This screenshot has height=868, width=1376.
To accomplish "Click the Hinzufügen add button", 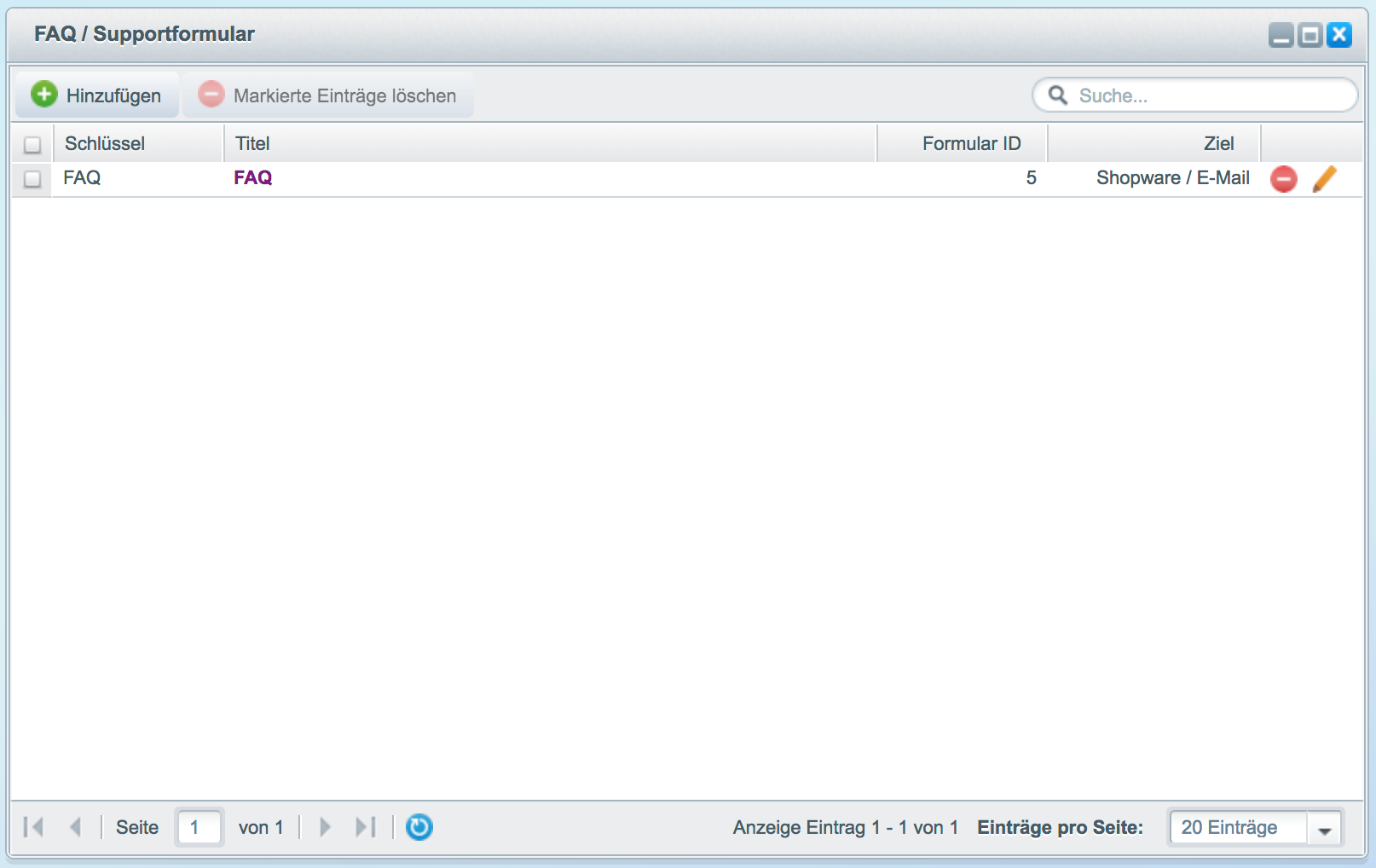I will (x=96, y=95).
